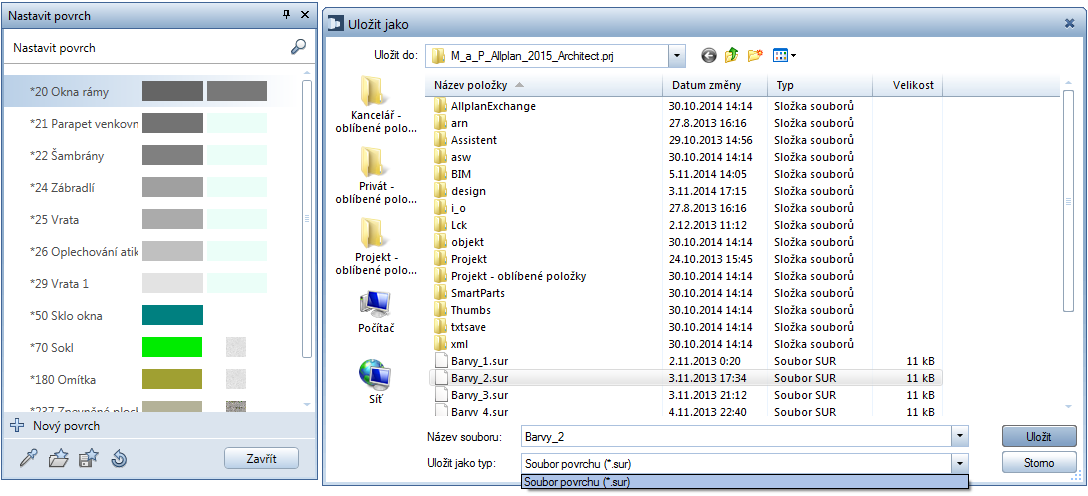This screenshot has width=1088, height=496.
Task: Click the load favorite surfaces folder icon
Action: 58,459
